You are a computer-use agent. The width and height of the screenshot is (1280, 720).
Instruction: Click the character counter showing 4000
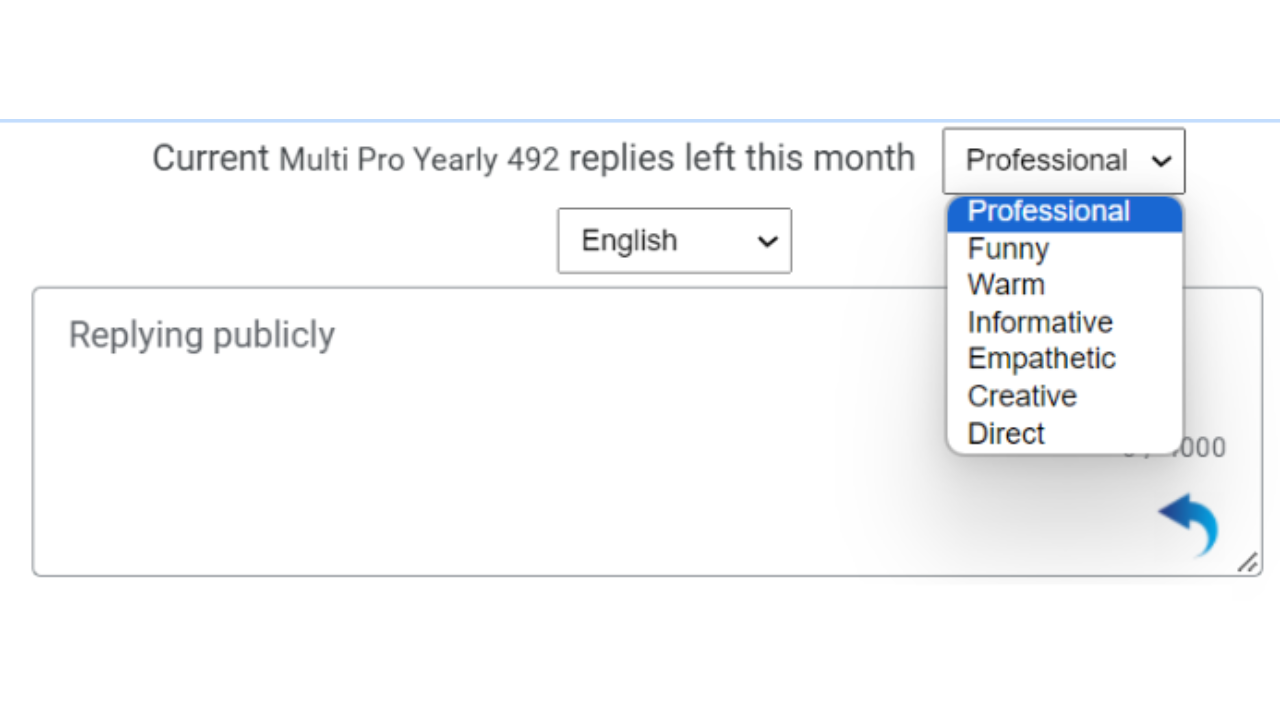click(1200, 448)
